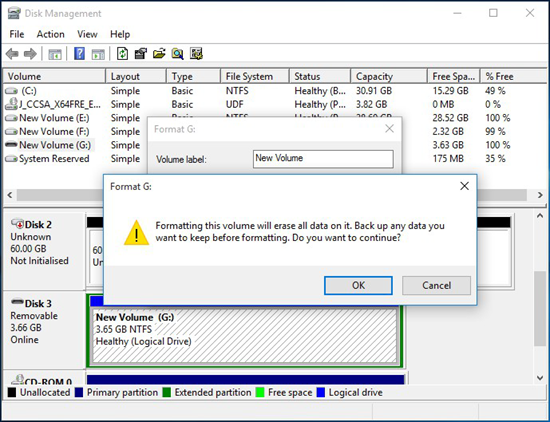Screen dimensions: 550x422
Task: Click the disk pane vertical scrollbar thumb
Action: 540,308
